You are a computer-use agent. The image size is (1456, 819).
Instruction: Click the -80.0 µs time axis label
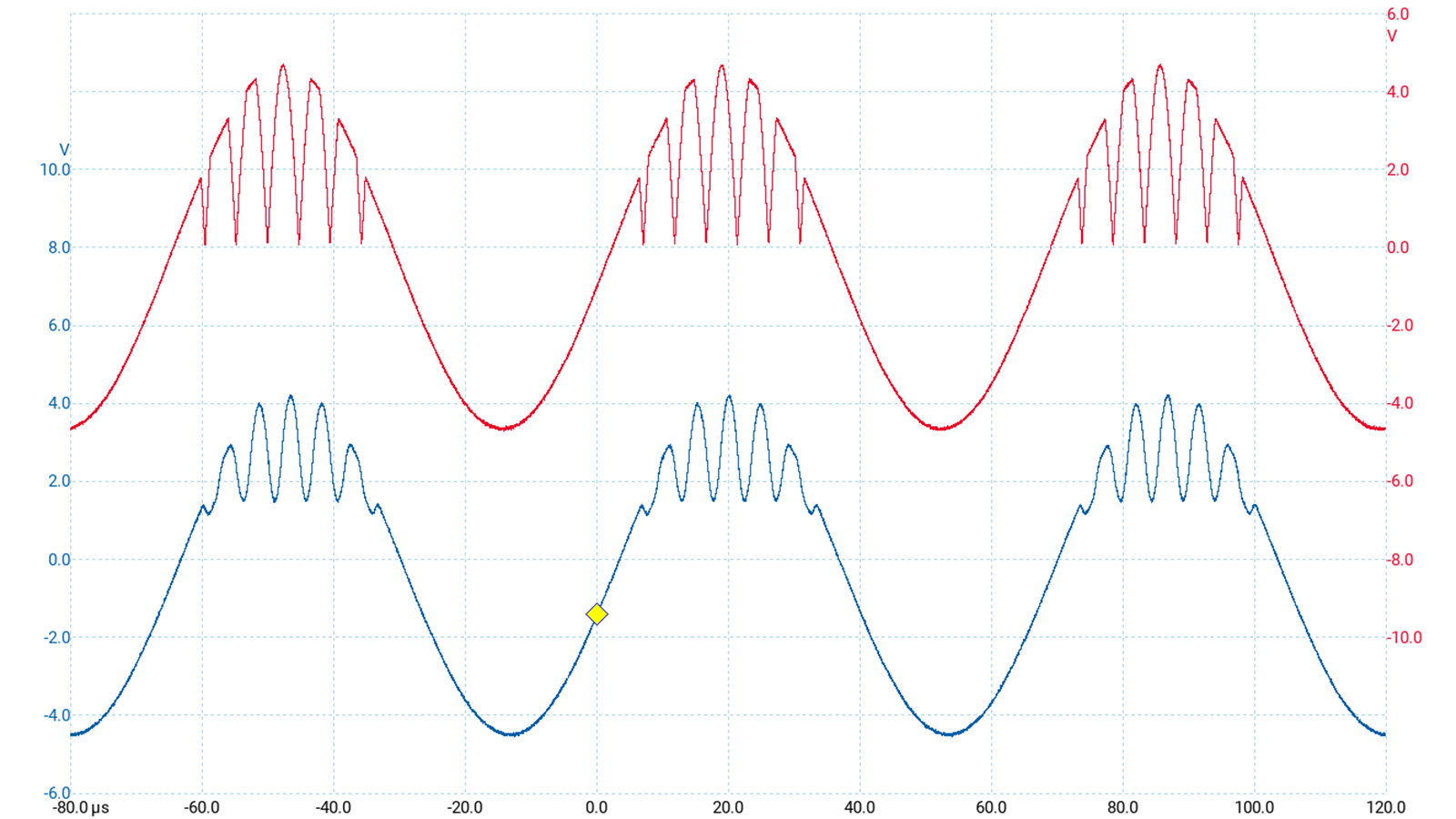pos(80,808)
